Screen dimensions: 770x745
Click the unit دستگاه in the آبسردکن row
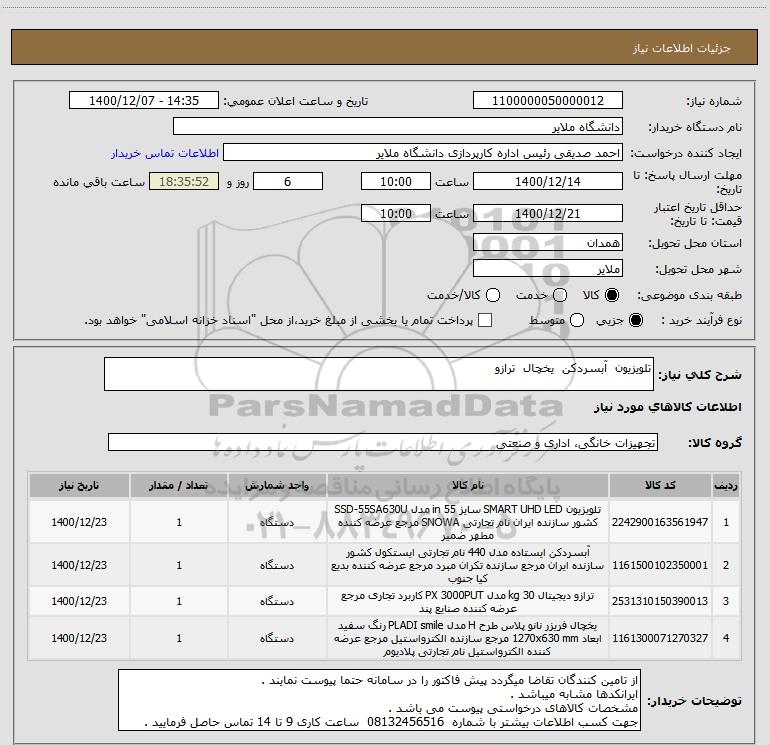(x=277, y=565)
